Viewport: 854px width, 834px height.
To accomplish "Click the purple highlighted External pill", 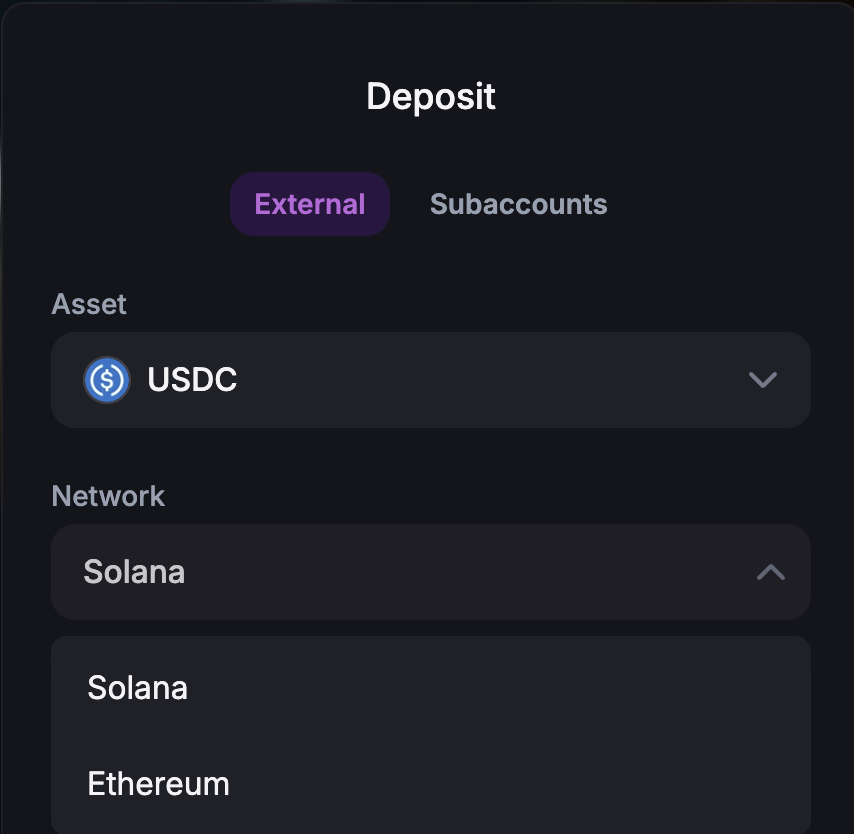I will coord(310,204).
